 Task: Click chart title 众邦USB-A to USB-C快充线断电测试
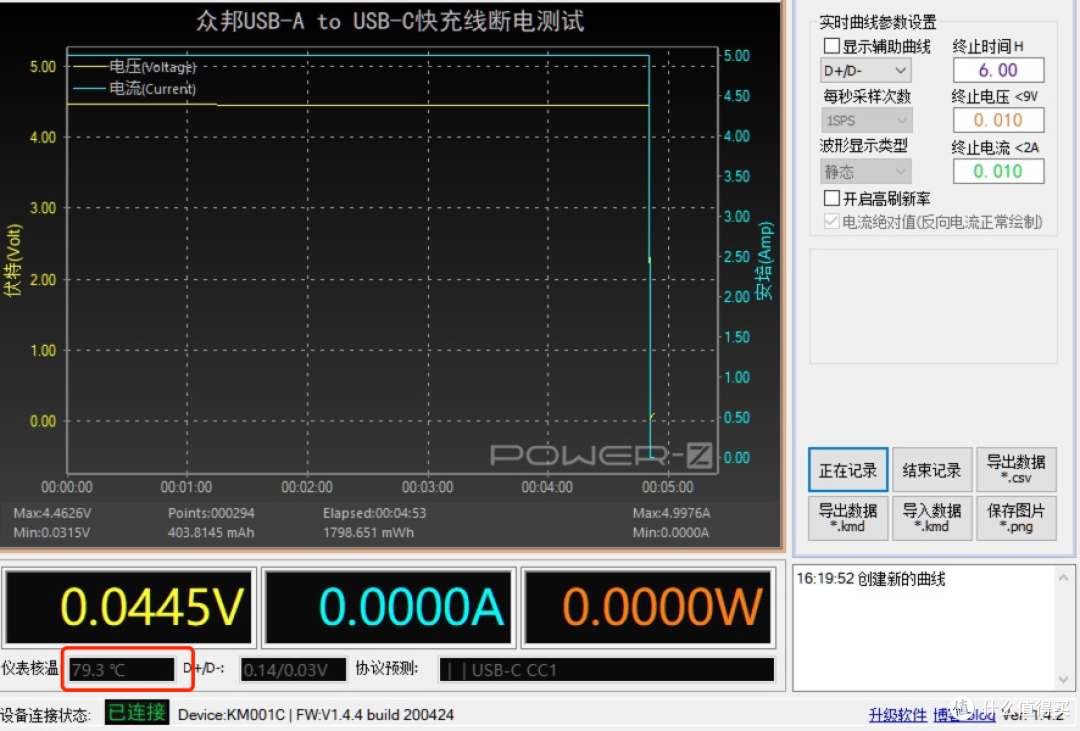390,21
